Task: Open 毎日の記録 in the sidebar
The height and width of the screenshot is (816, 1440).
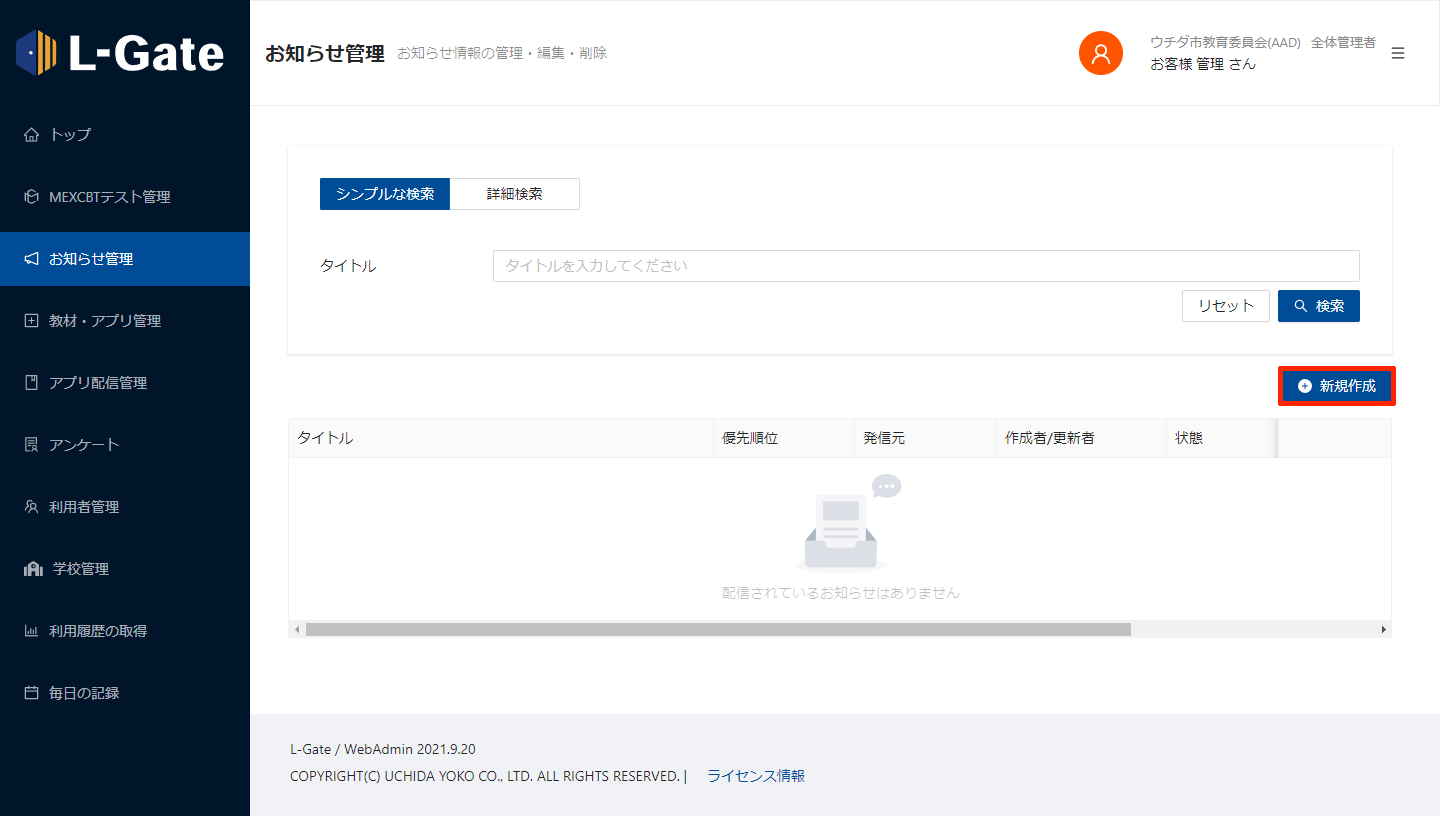Action: [x=84, y=693]
